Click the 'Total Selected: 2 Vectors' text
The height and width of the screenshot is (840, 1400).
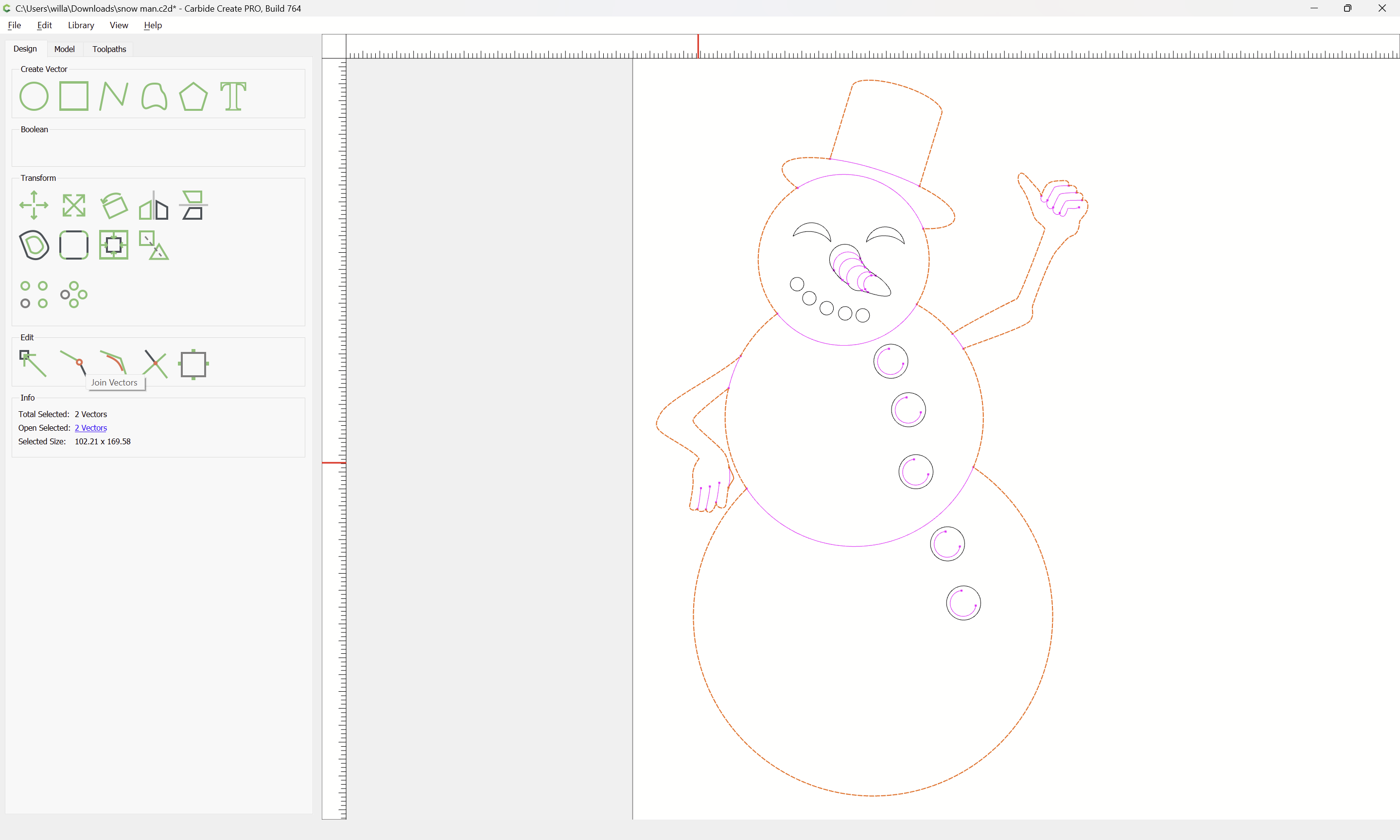62,414
